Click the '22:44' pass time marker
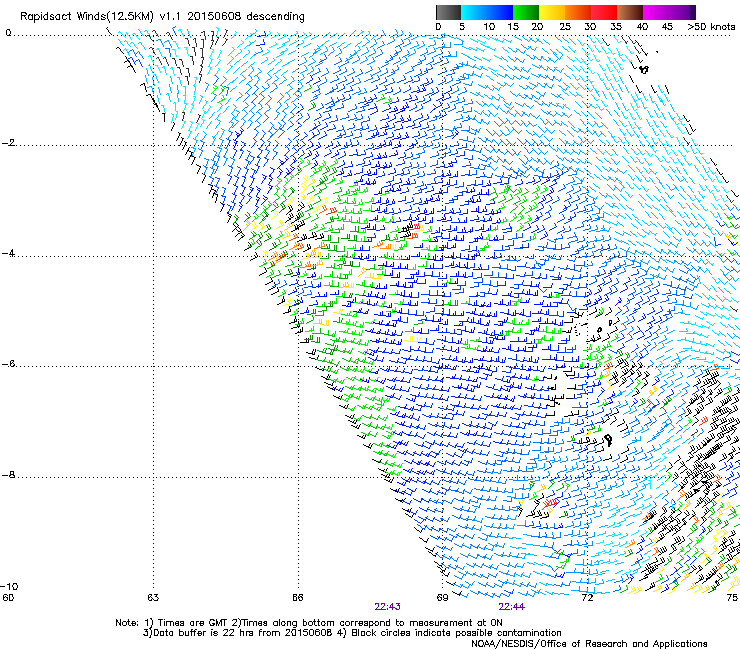The width and height of the screenshot is (740, 650). 512,607
